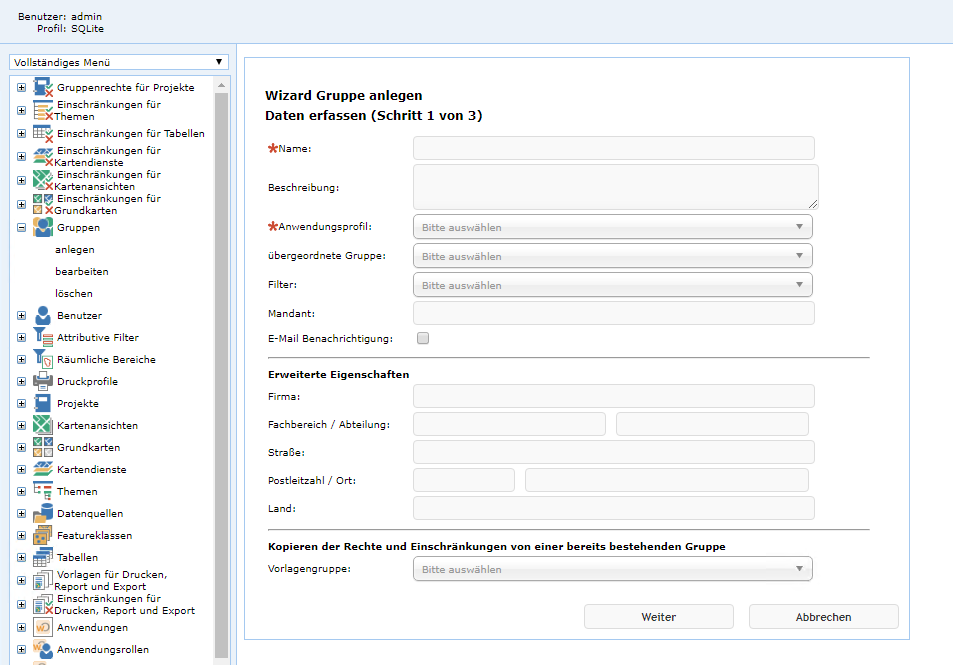Open the Vorlagengruppe dropdown

(612, 569)
